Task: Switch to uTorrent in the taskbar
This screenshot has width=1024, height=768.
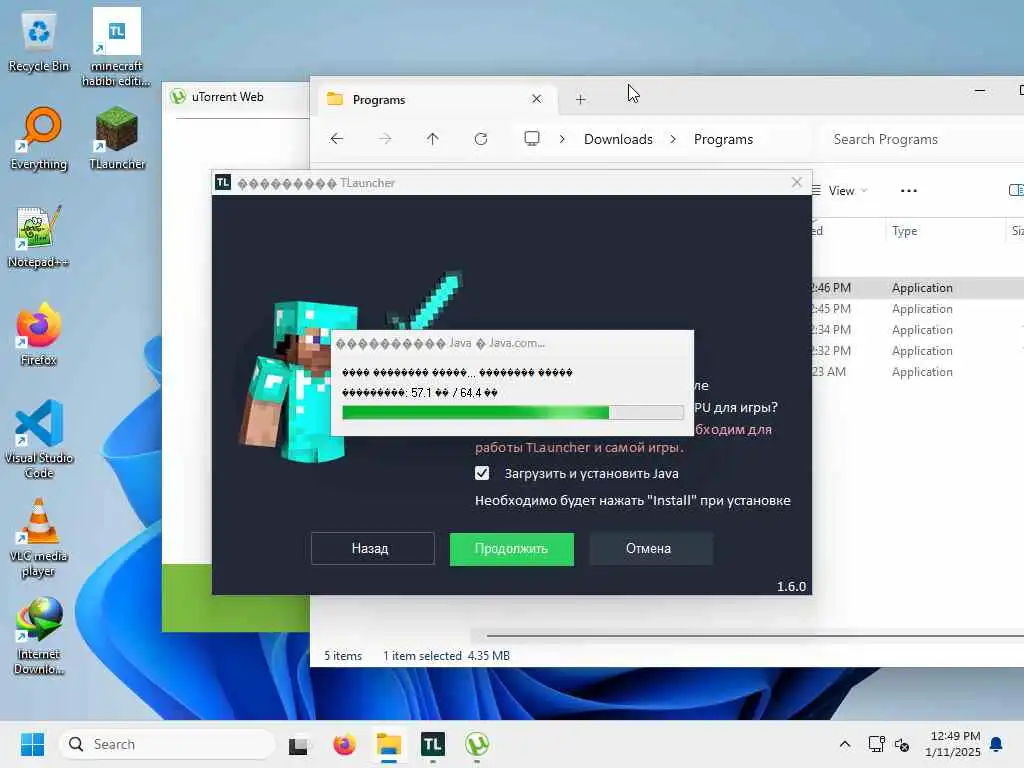Action: pos(477,744)
